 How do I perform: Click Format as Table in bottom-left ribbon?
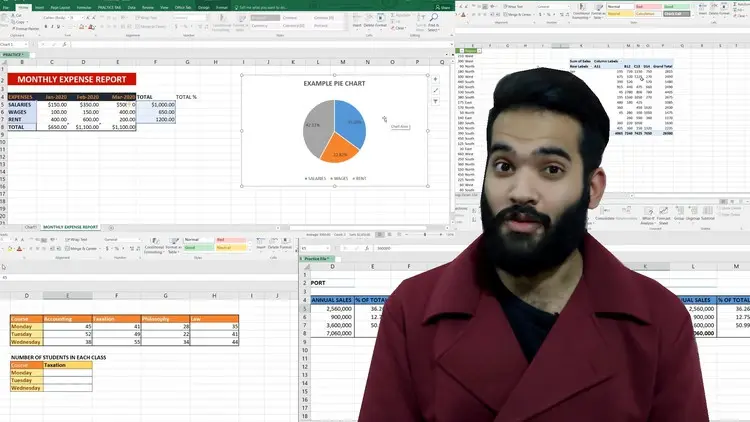pos(173,246)
